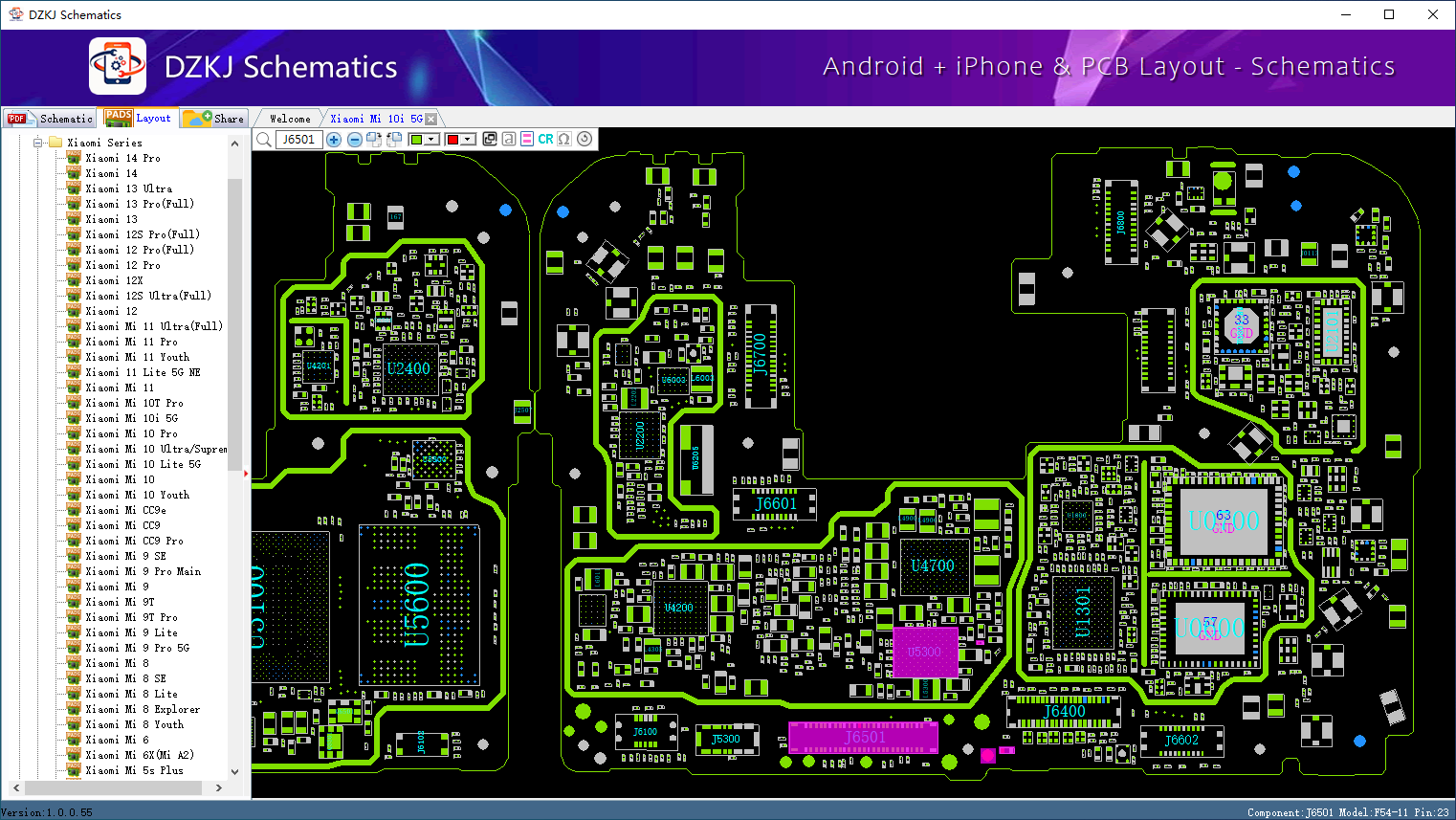Open the red color dropdown arrow
This screenshot has width=1456, height=820.
coord(468,140)
